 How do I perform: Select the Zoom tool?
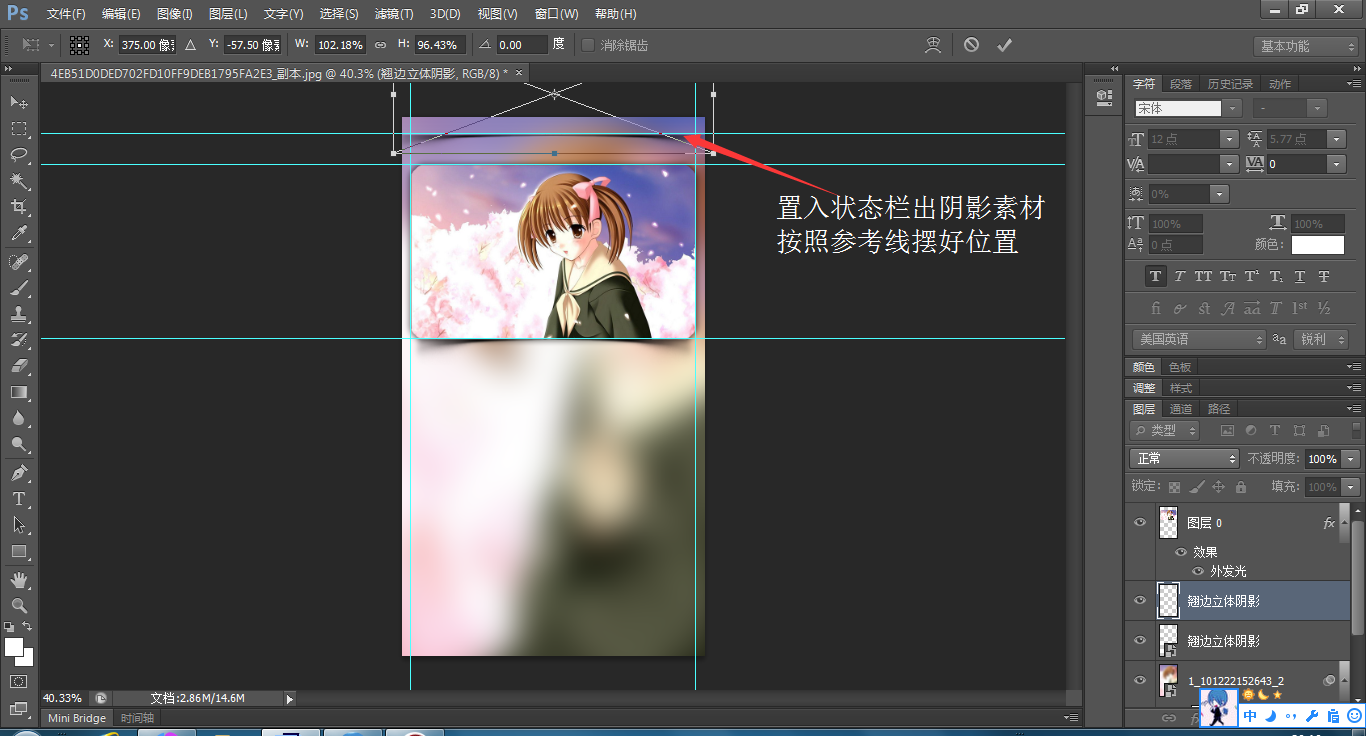click(19, 605)
